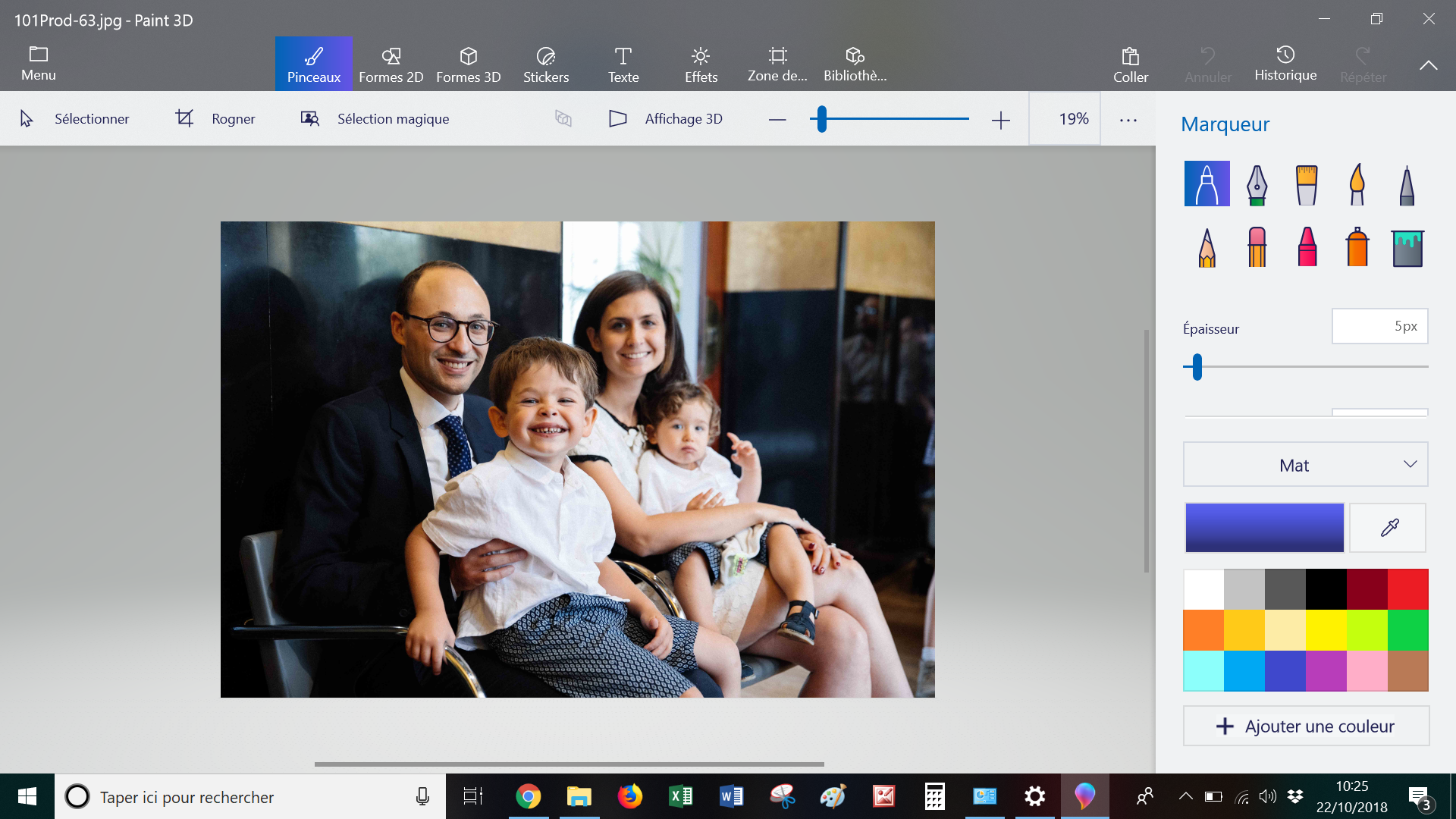Image resolution: width=1456 pixels, height=819 pixels.
Task: Open Google Chrome from the taskbar
Action: tap(528, 796)
